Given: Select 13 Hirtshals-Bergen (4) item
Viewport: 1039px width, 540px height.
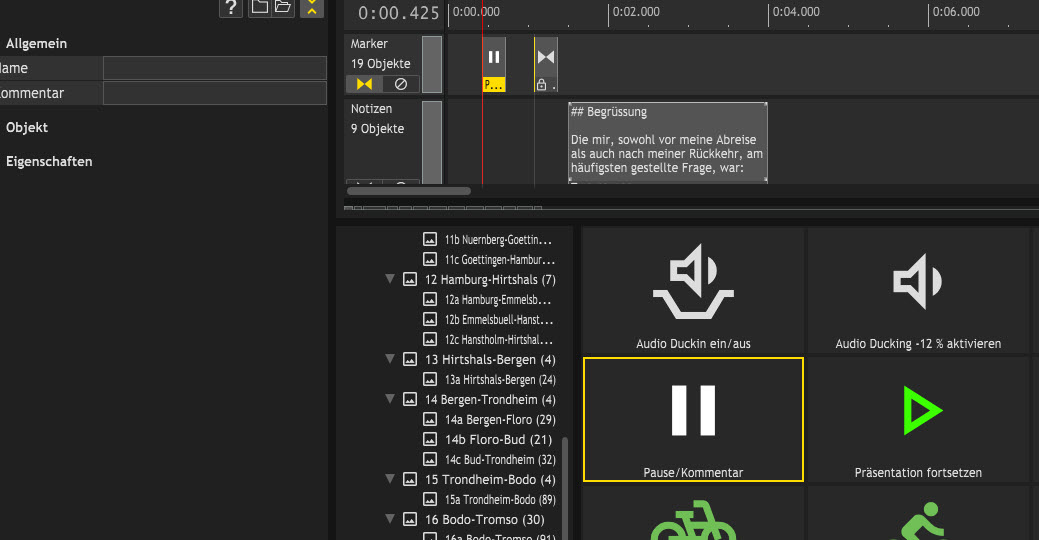Looking at the screenshot, I should click(x=490, y=360).
